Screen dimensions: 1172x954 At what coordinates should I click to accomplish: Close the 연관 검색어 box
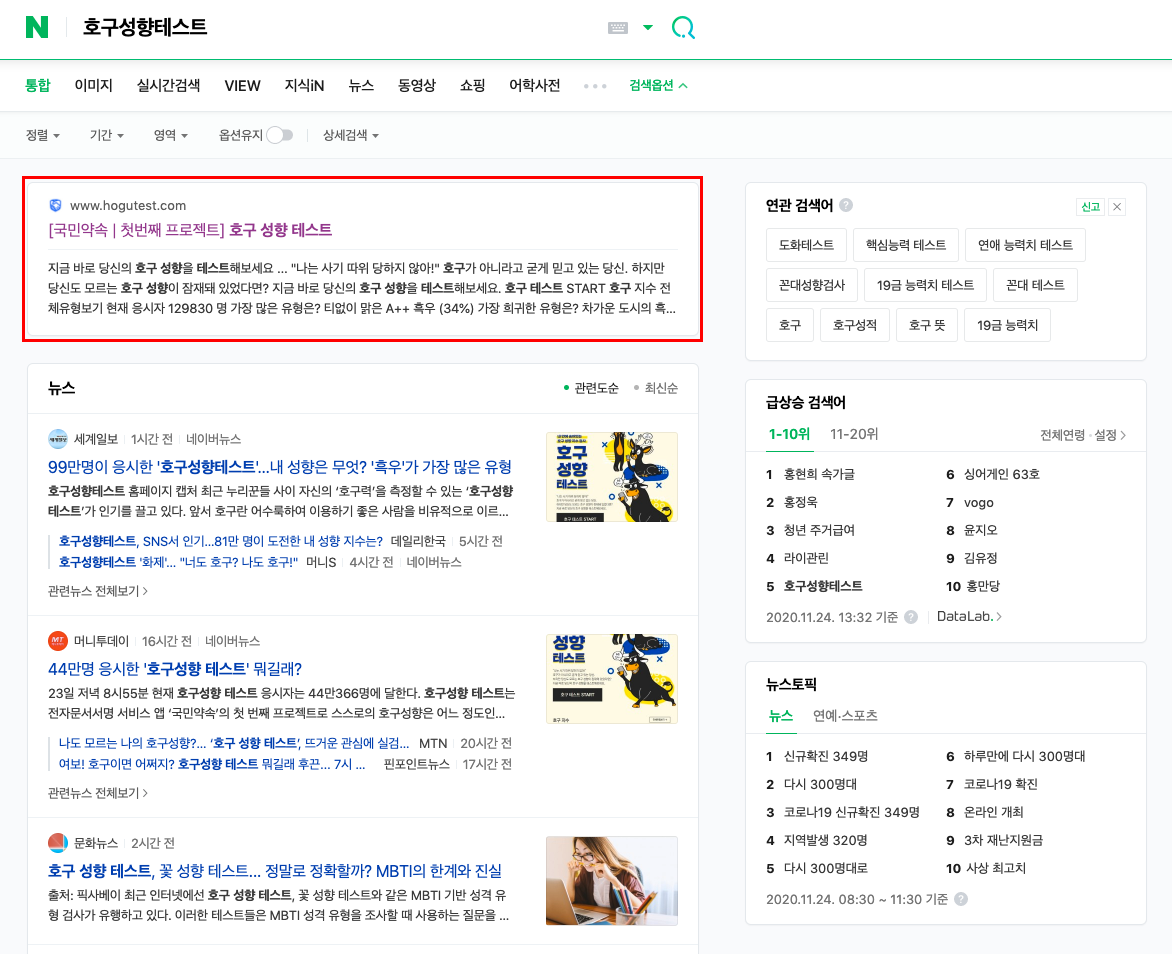point(1117,207)
